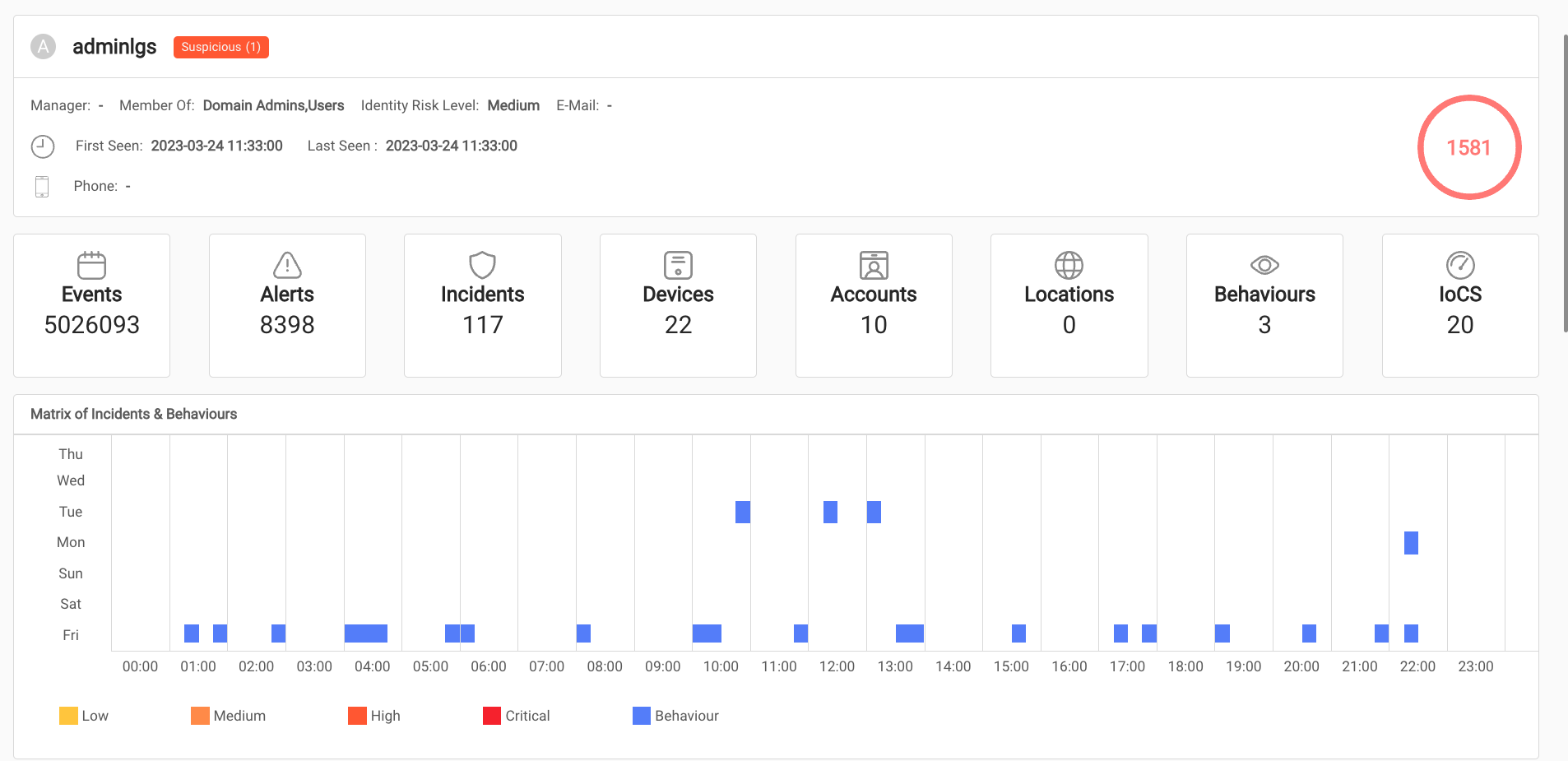The width and height of the screenshot is (1568, 761).
Task: Click the Matrix of Incidents & Behaviours title
Action: (133, 414)
